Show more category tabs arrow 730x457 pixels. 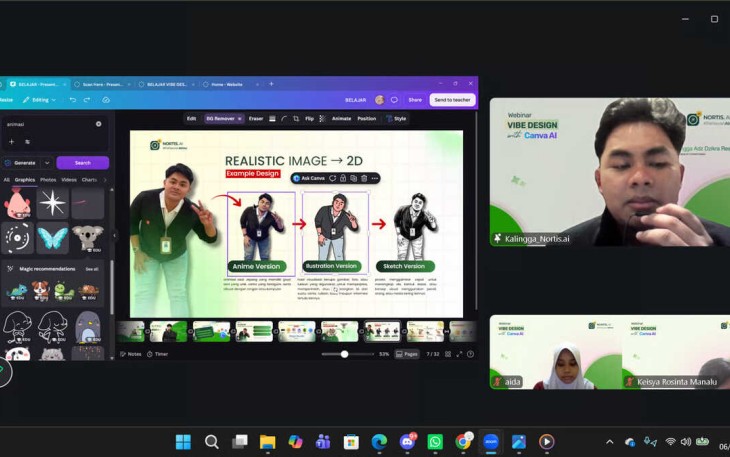tap(105, 180)
